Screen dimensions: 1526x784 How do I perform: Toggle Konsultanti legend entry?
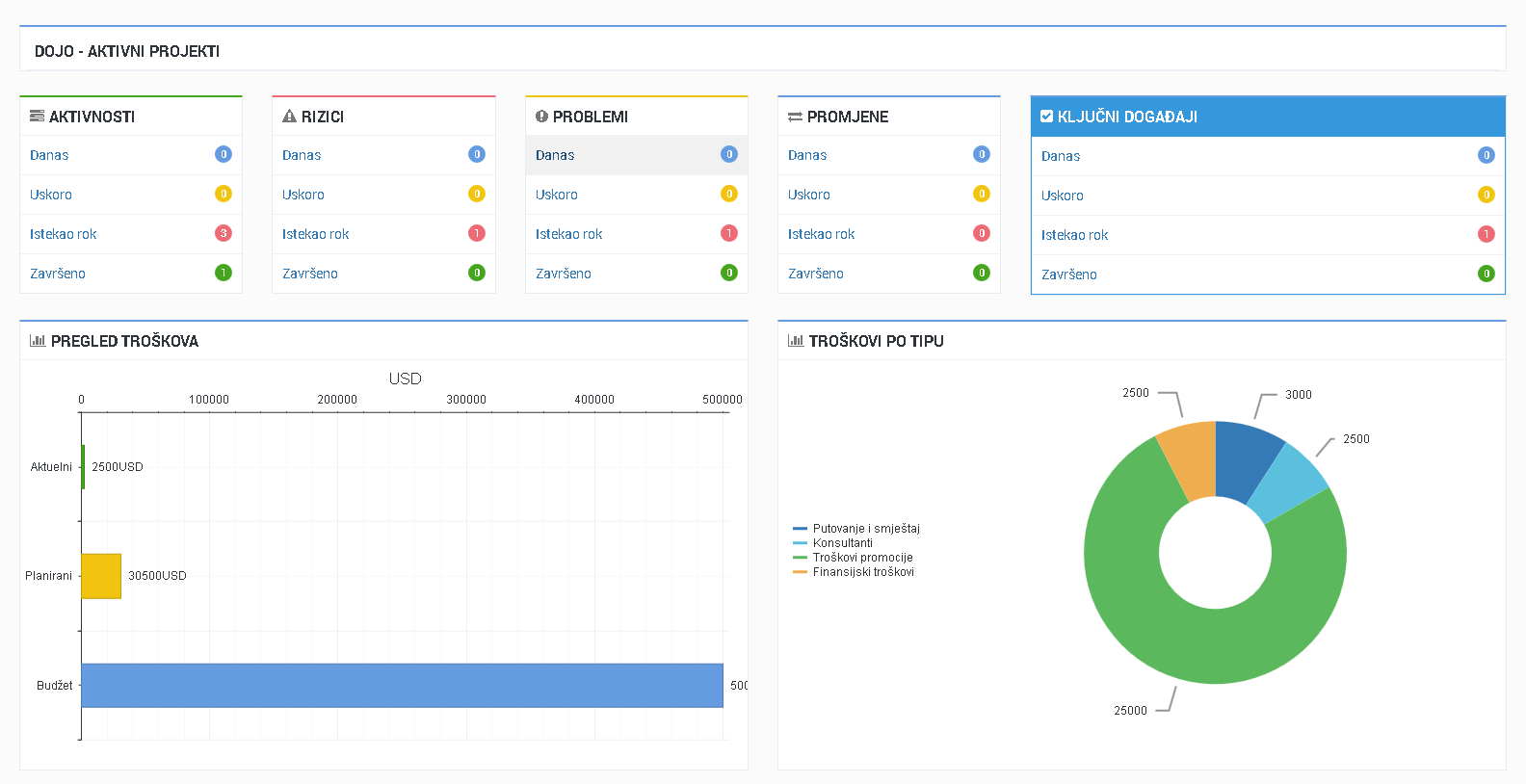tap(833, 543)
